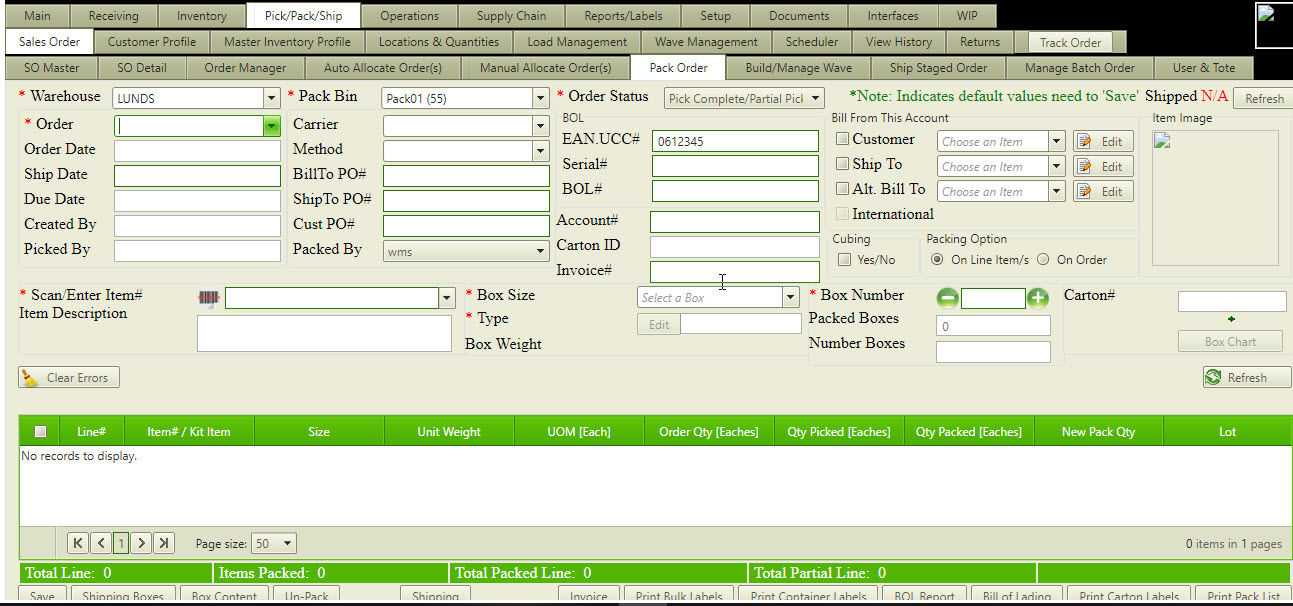1293x606 pixels.
Task: Open the Reports/Labels tab
Action: tap(623, 16)
